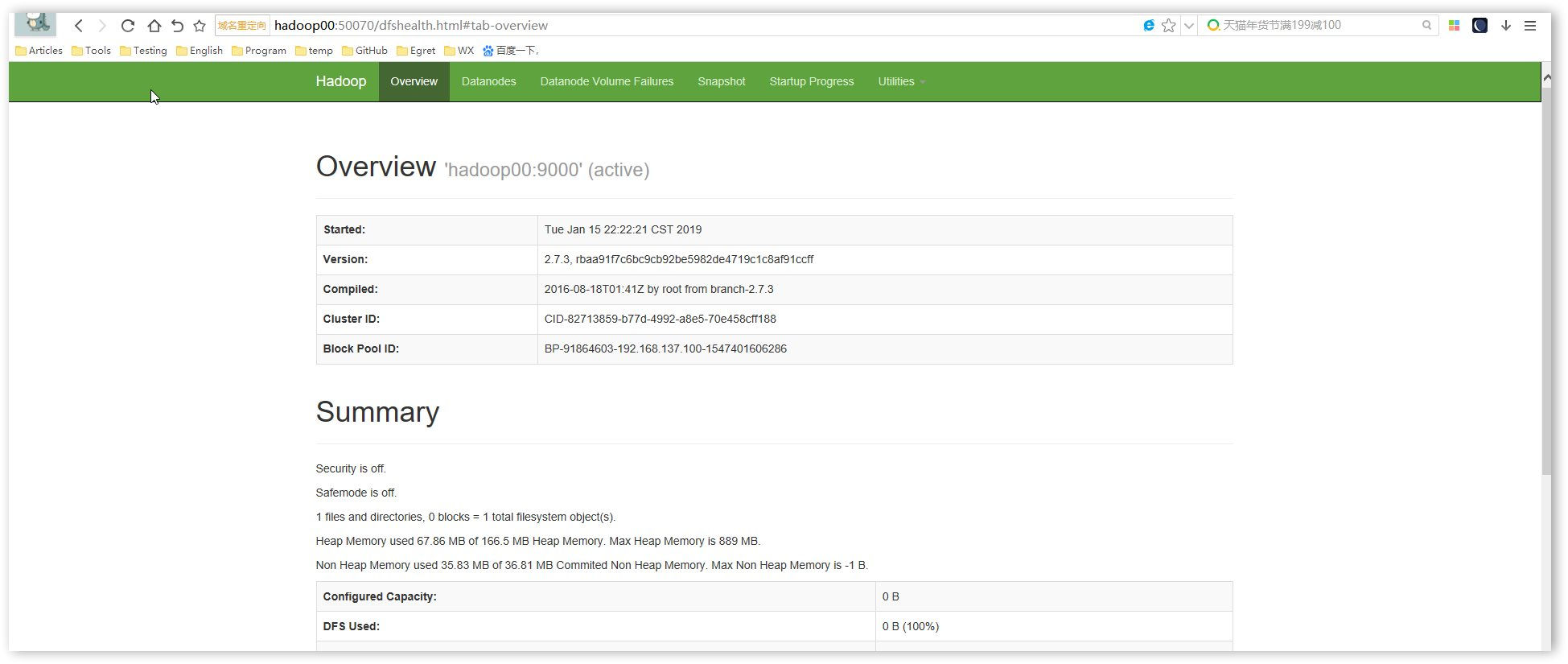Screen dimensions: 1568x664
Task: Open the downloads arrow icon
Action: tap(1506, 26)
